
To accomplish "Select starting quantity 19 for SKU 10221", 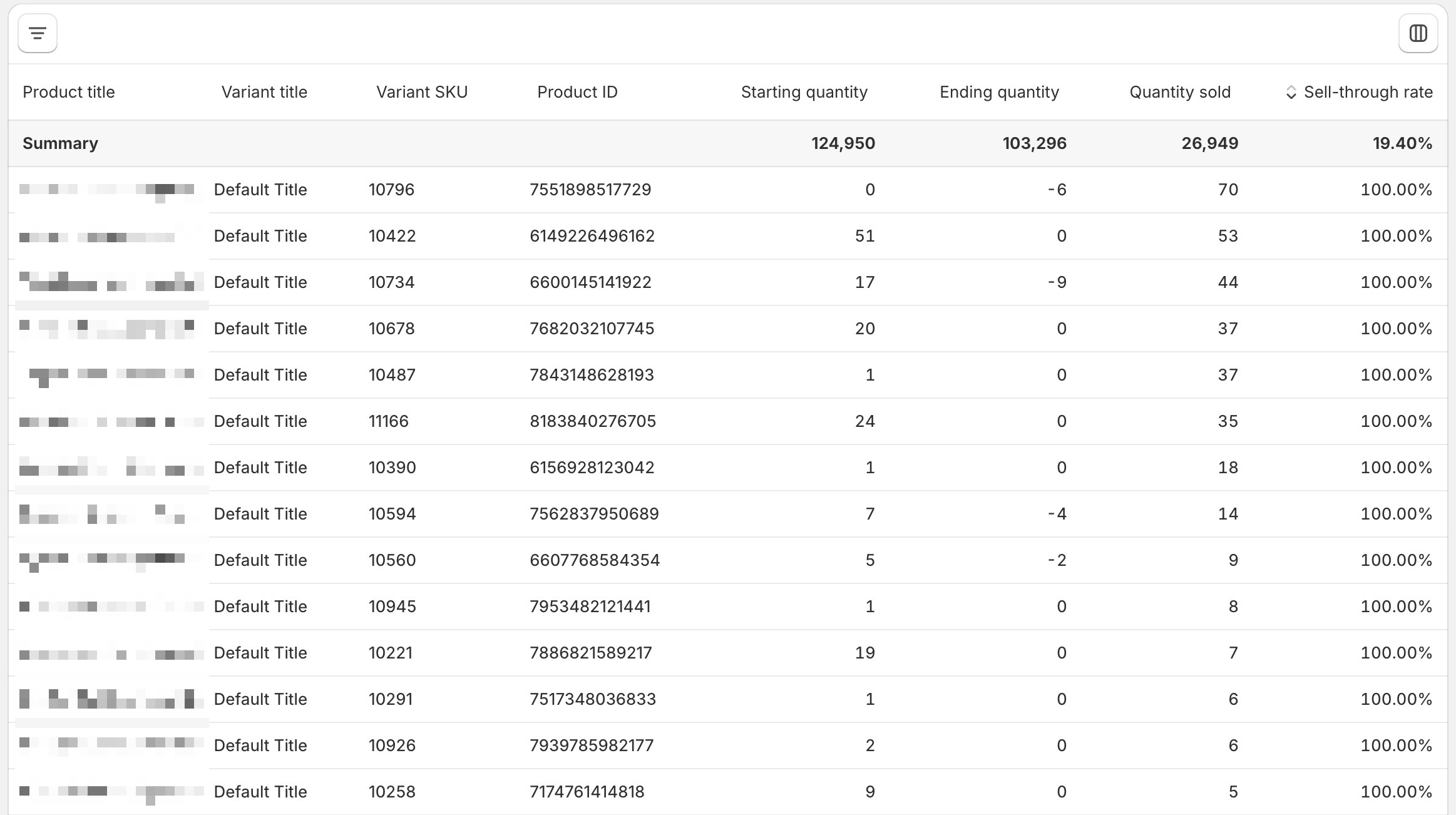I will [865, 653].
